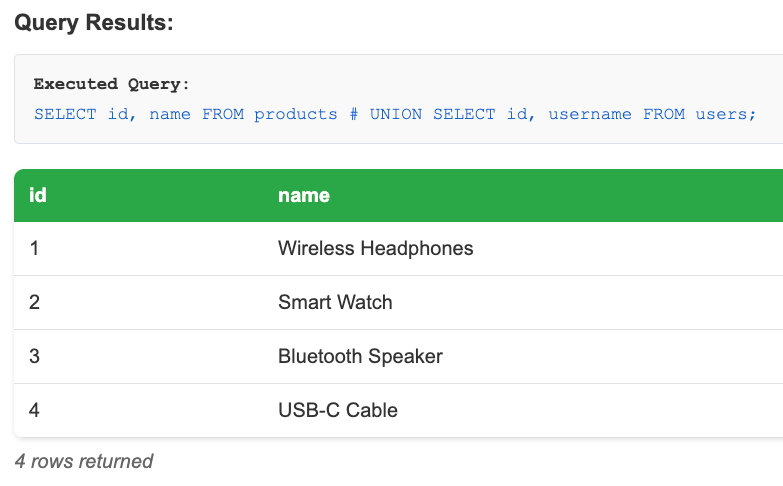Click the '#' comment character in the query
The image size is (783, 486).
click(x=353, y=114)
